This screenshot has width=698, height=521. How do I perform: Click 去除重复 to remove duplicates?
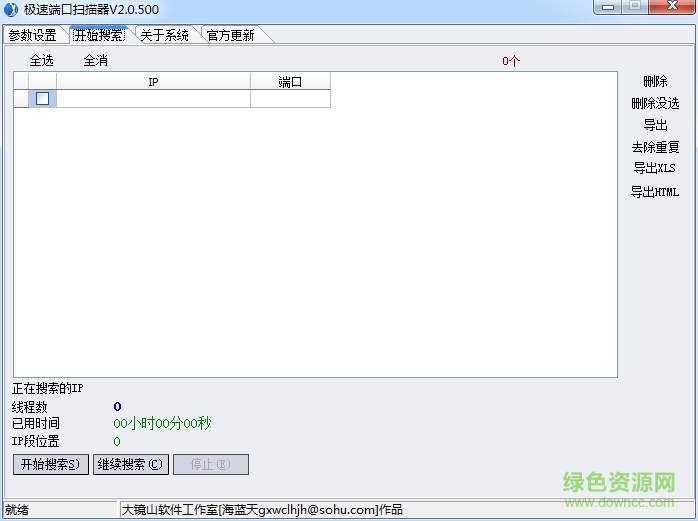(655, 148)
